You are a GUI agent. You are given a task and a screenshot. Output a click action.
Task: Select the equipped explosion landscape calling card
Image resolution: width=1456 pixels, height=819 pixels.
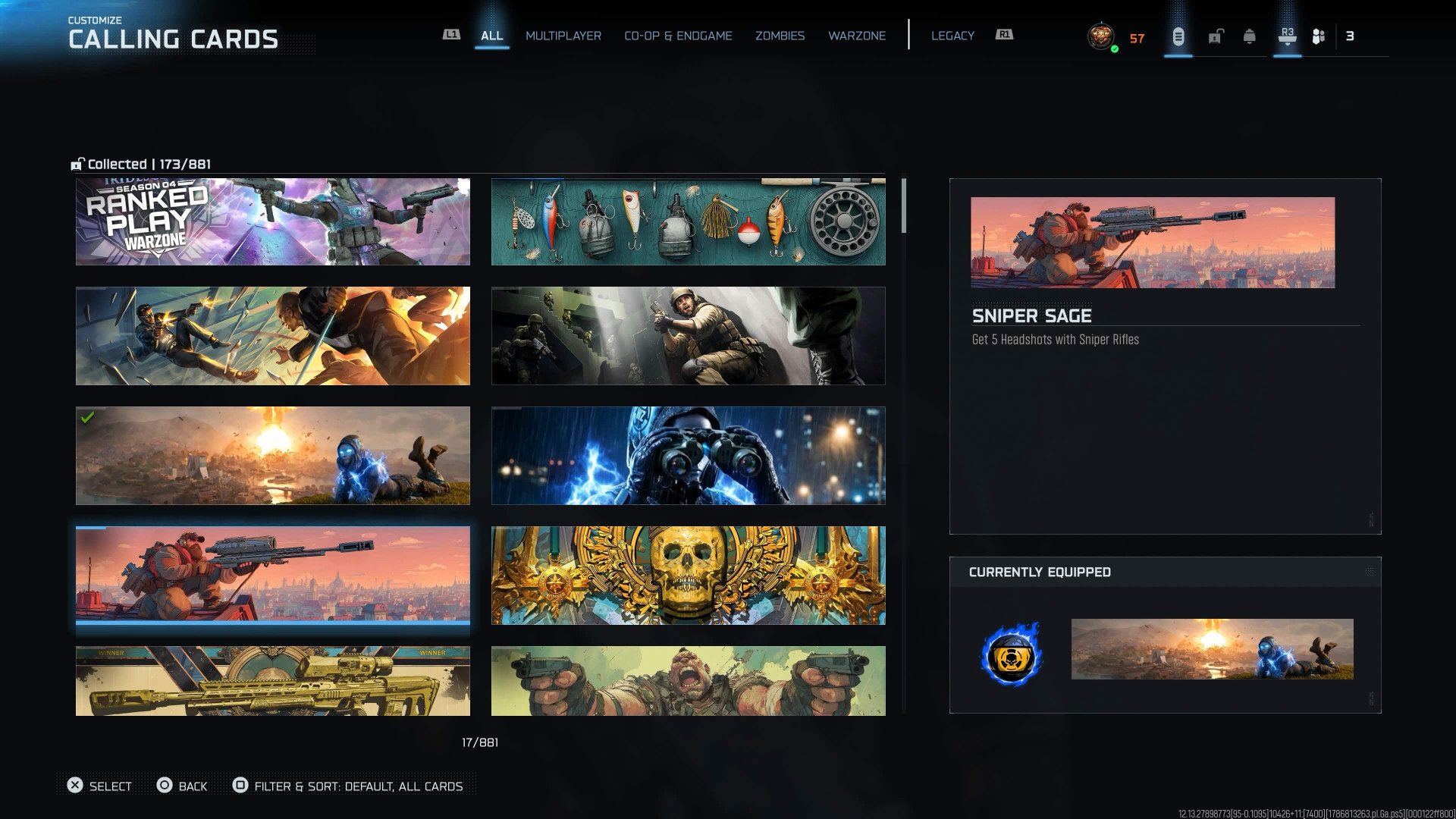273,455
